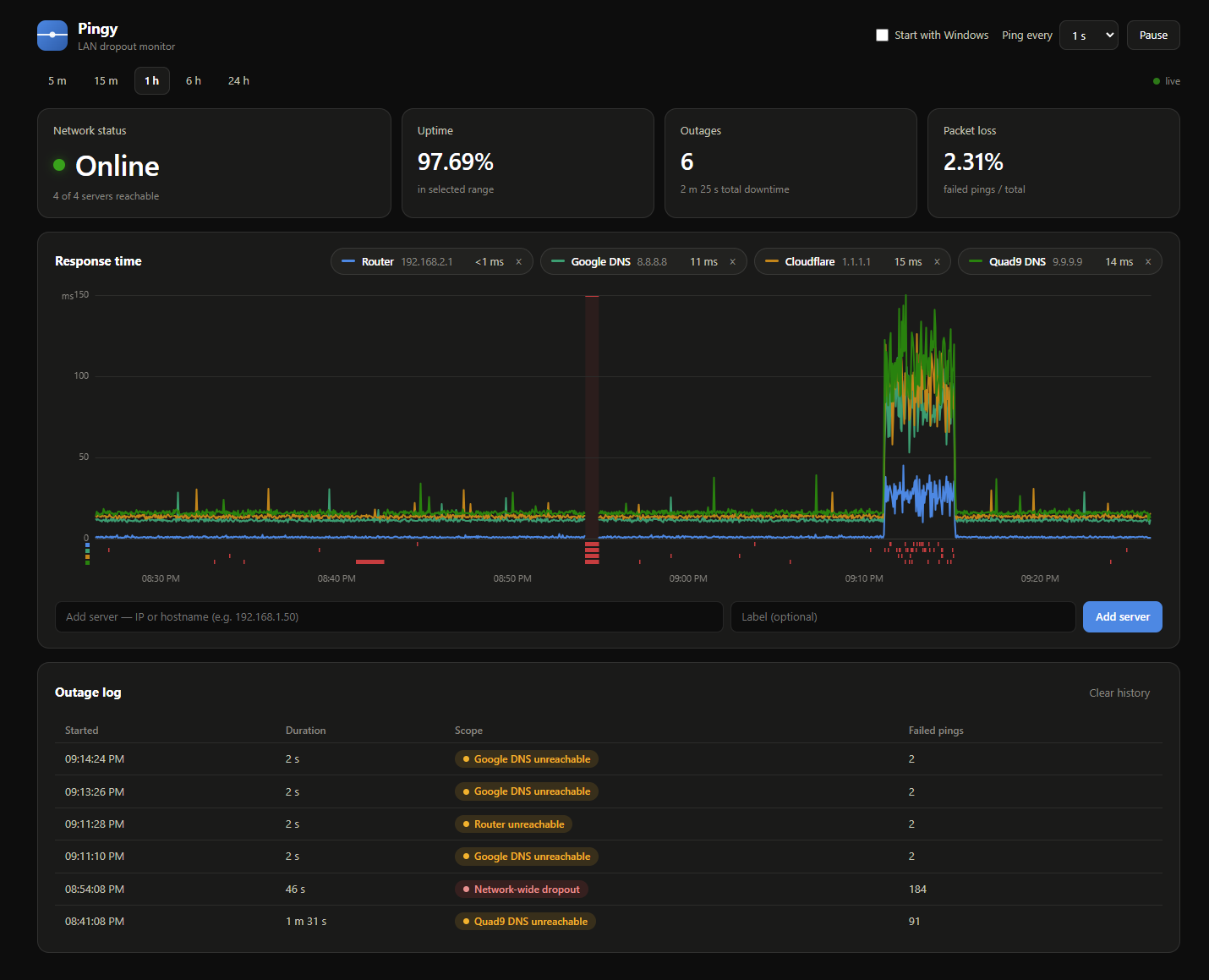Focus the Add server IP or hostname field
The width and height of the screenshot is (1209, 980).
pyautogui.click(x=389, y=617)
